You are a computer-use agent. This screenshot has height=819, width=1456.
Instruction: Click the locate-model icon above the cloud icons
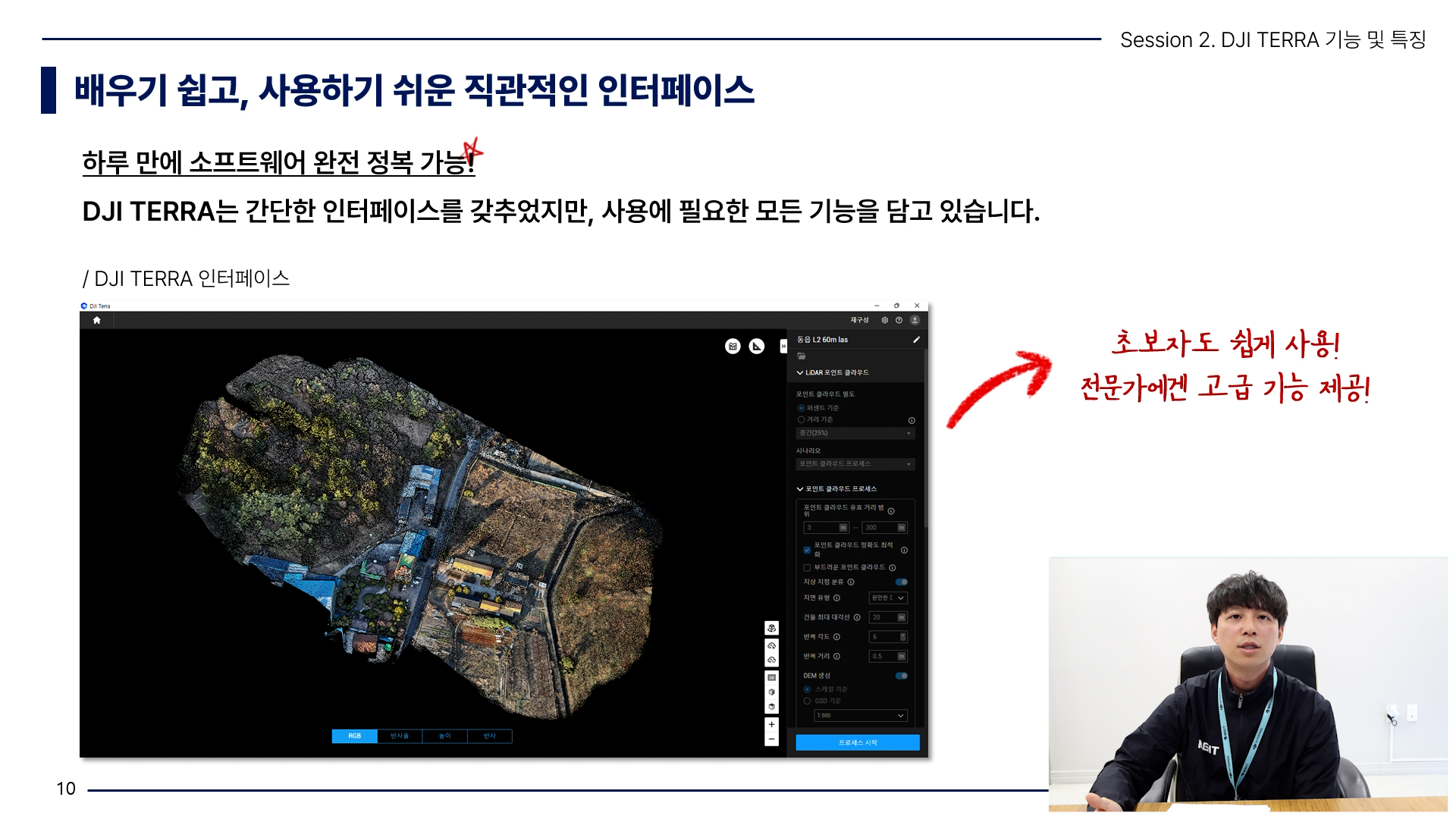tap(771, 629)
